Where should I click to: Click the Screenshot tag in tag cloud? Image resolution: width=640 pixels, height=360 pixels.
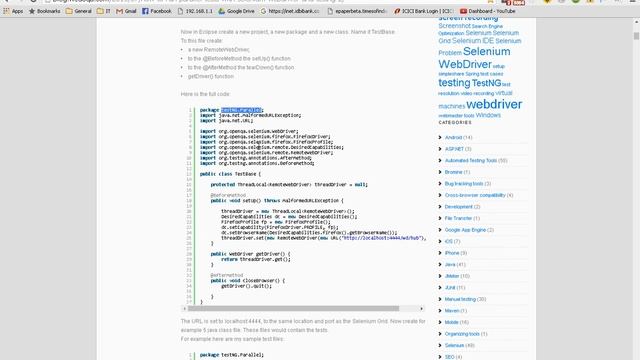coord(454,26)
